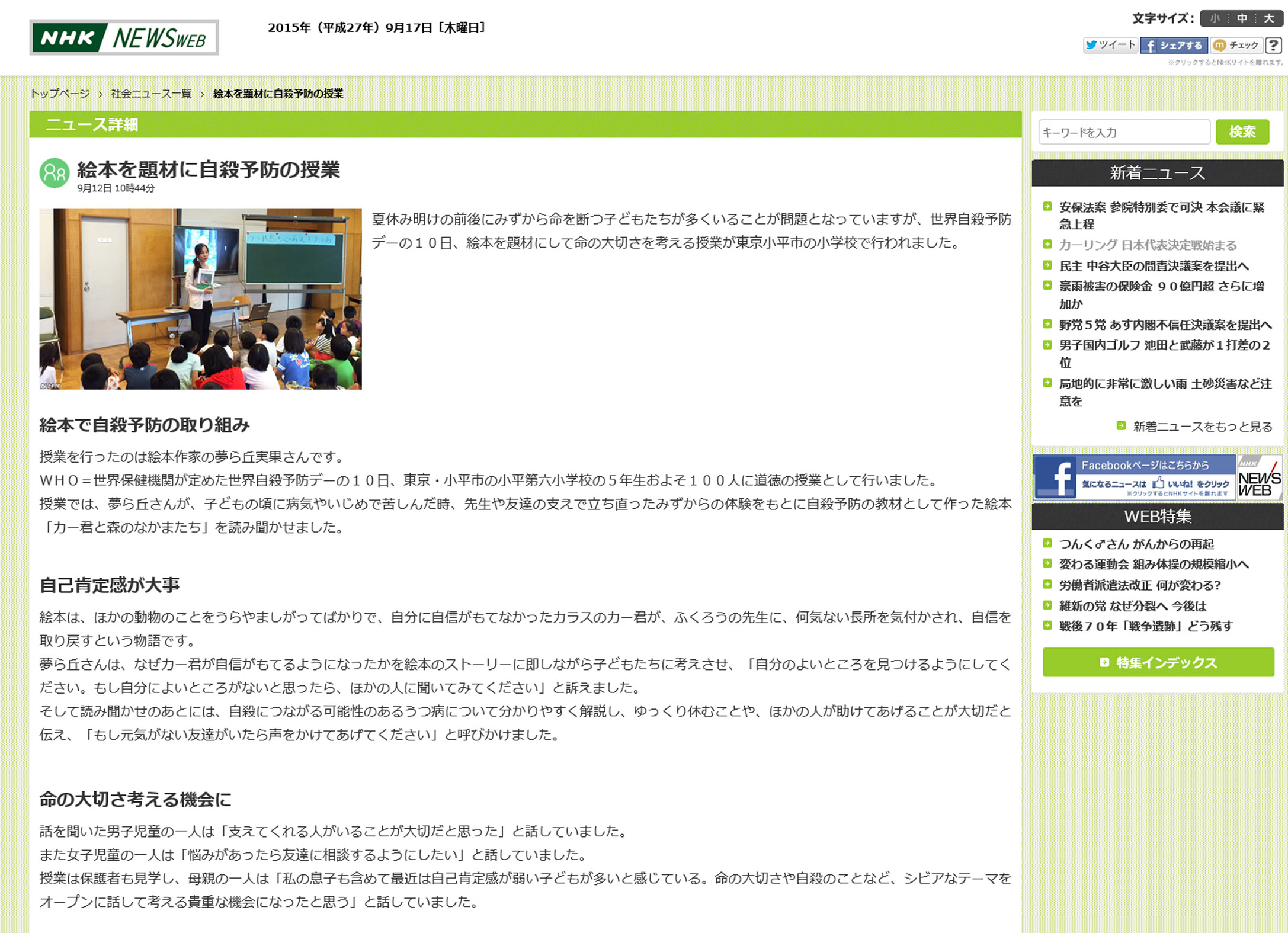Open 社会ニュース一覧 breadcrumb link
1288x933 pixels.
pos(152,94)
